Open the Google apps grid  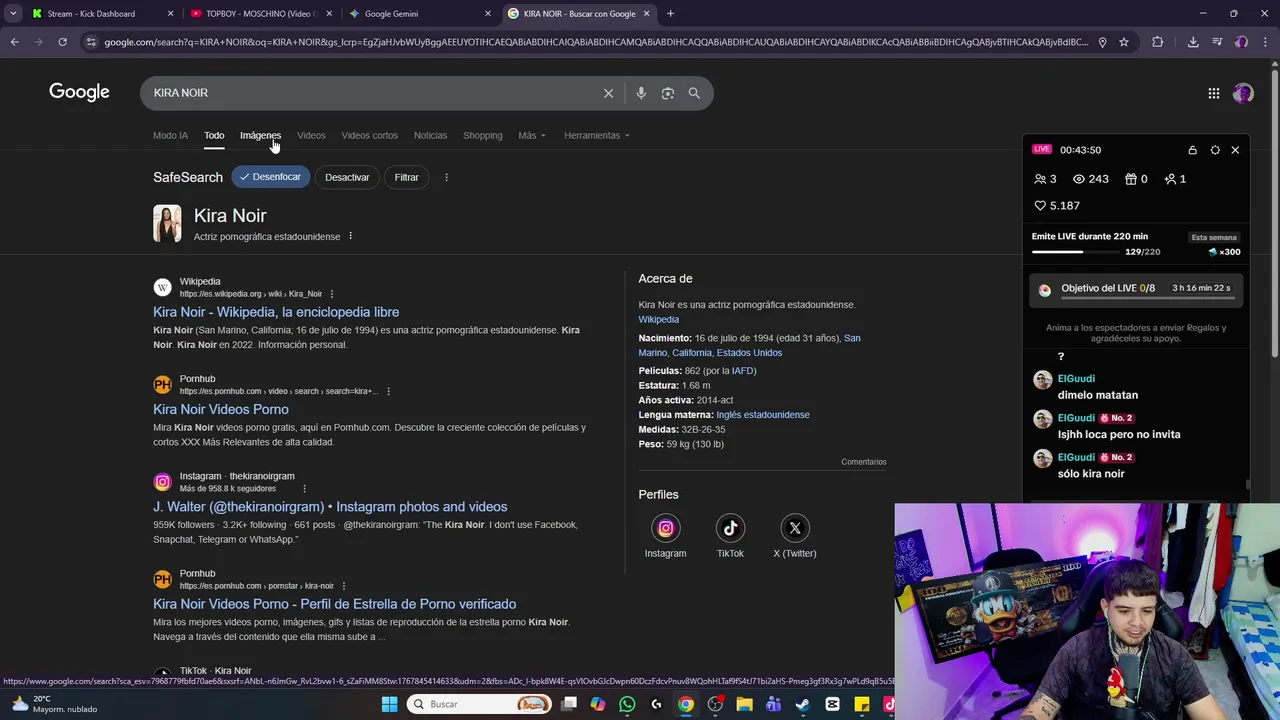click(1213, 93)
